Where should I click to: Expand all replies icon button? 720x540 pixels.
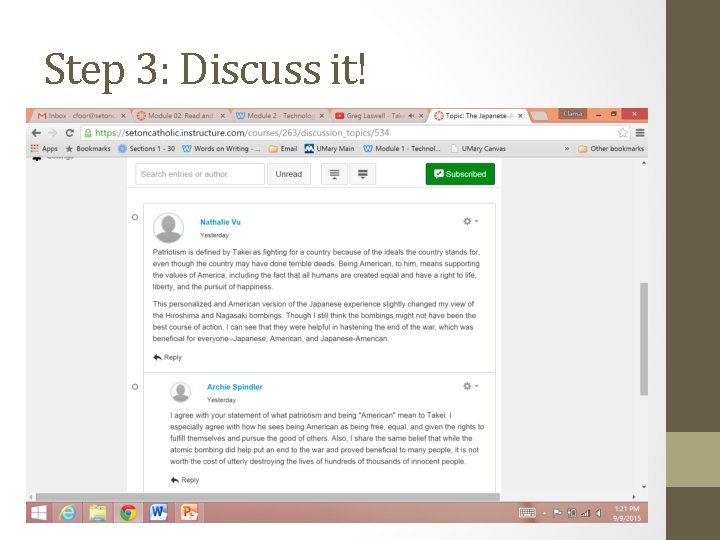(363, 174)
